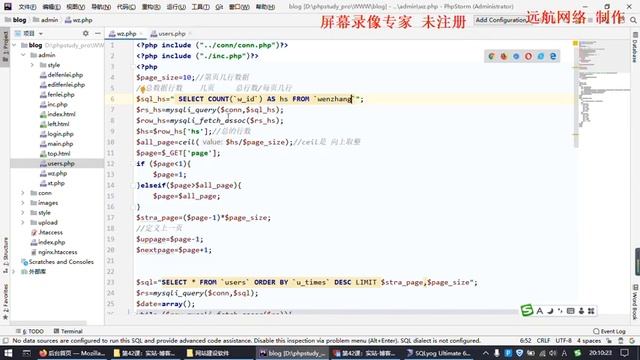Open the Project view settings gear
The height and width of the screenshot is (360, 640).
[x=85, y=33]
